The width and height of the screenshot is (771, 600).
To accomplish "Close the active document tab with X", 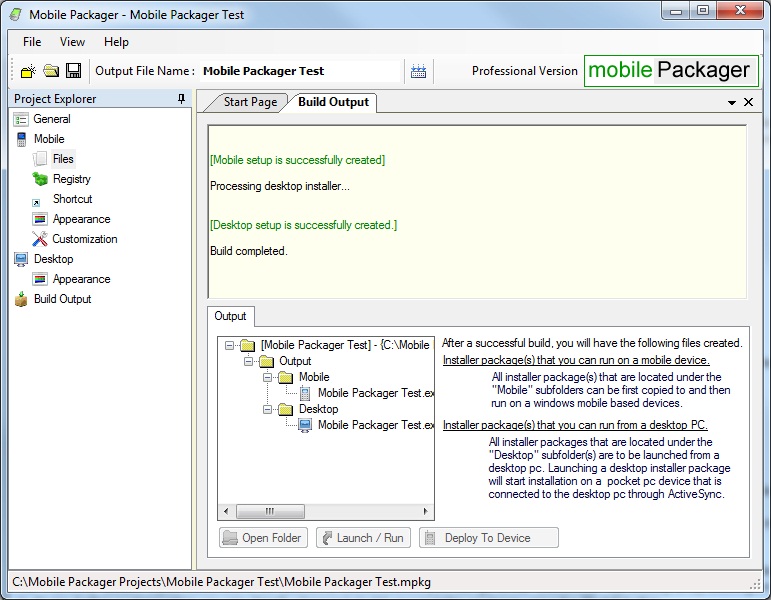I will pos(748,102).
